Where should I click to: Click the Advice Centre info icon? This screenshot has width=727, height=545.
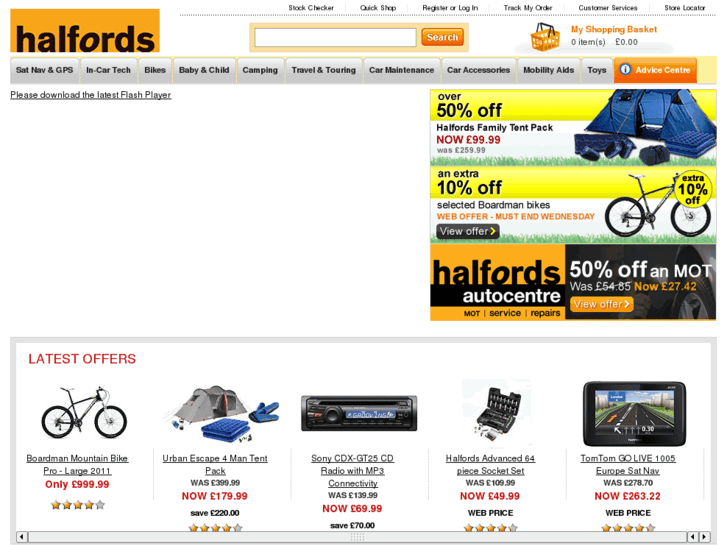coord(625,70)
